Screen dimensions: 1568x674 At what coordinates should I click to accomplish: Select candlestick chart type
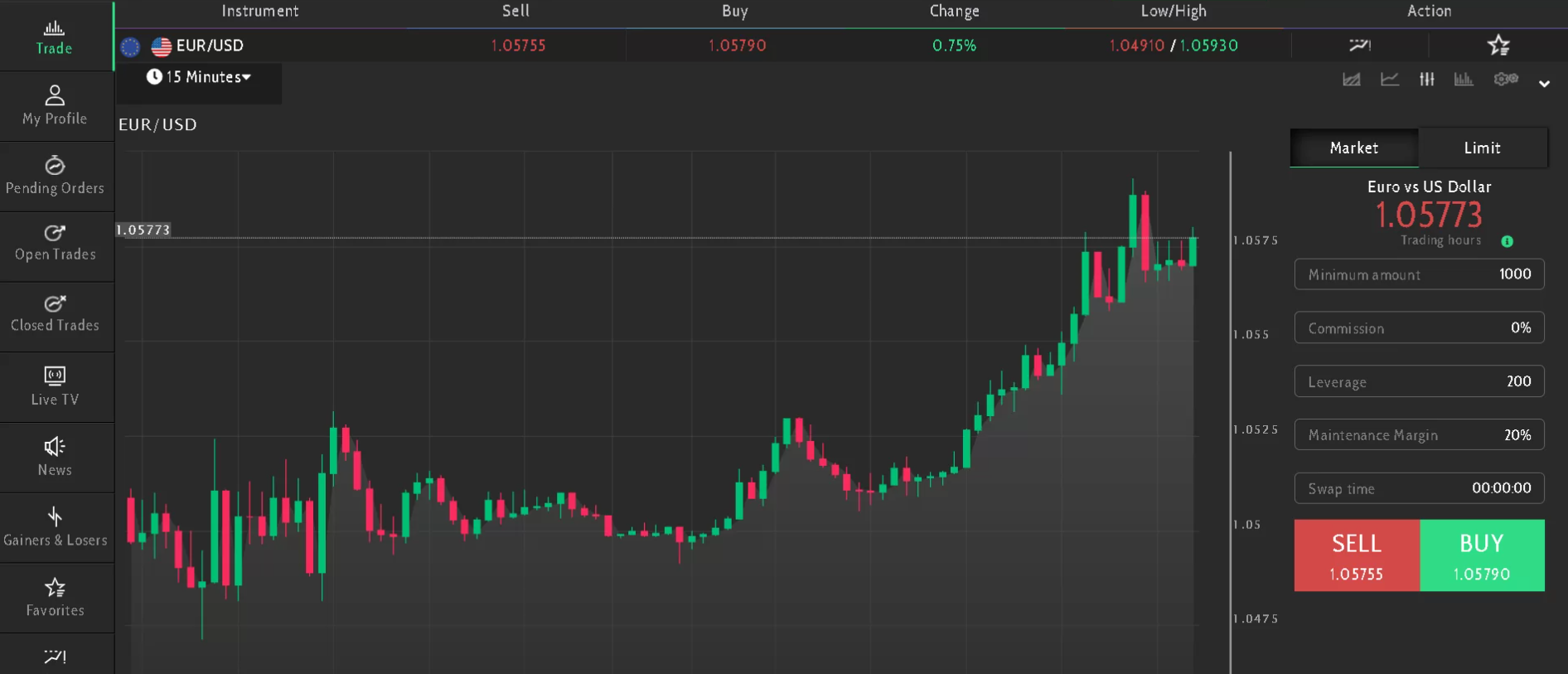pos(1427,80)
